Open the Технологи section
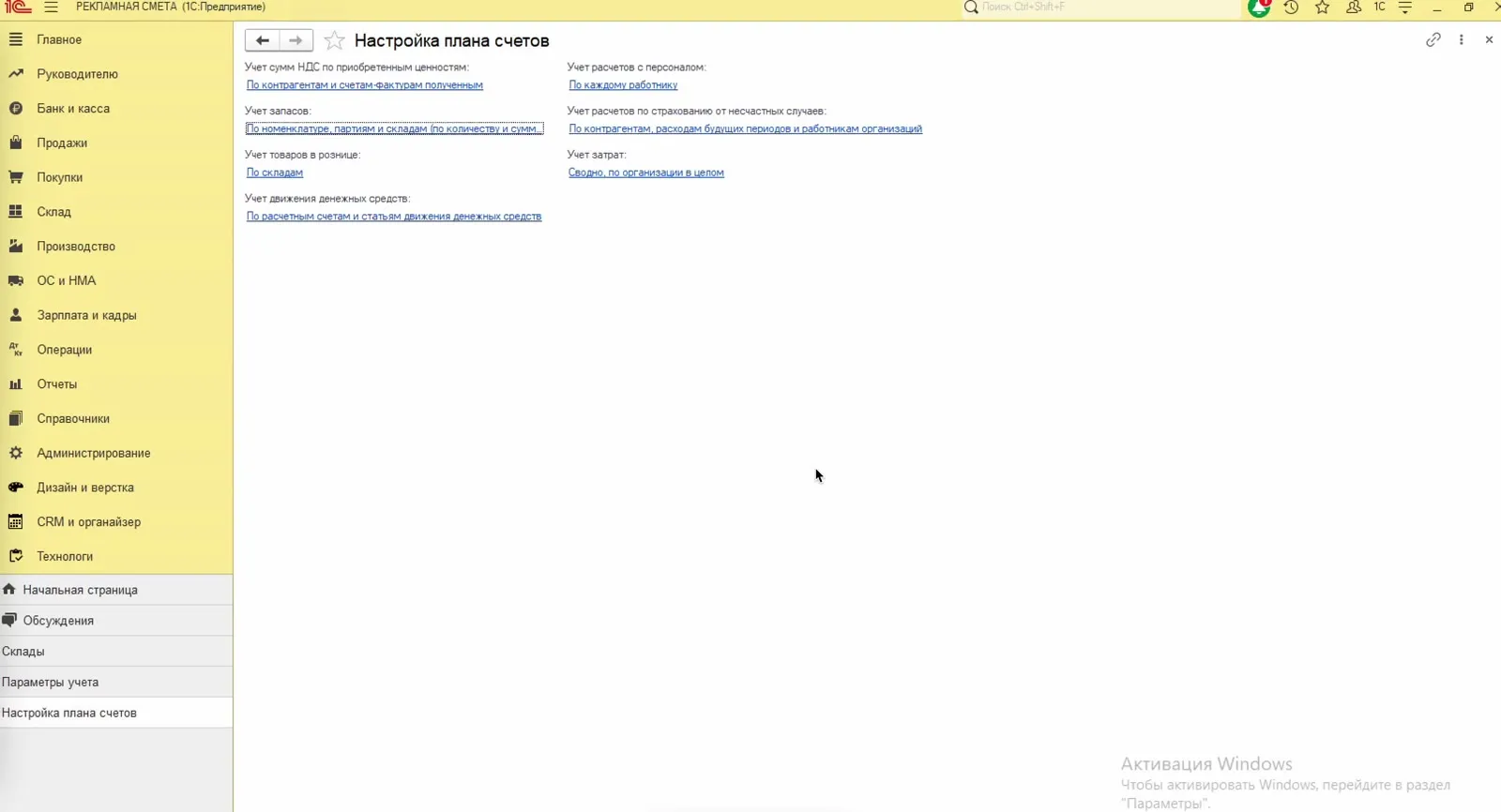 (x=116, y=556)
